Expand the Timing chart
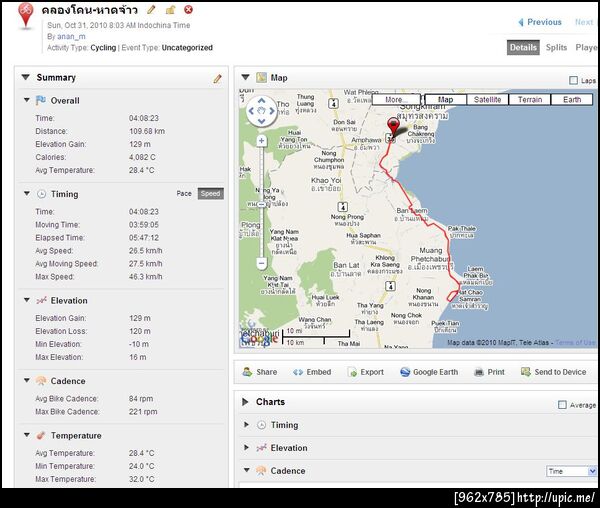 [246, 425]
